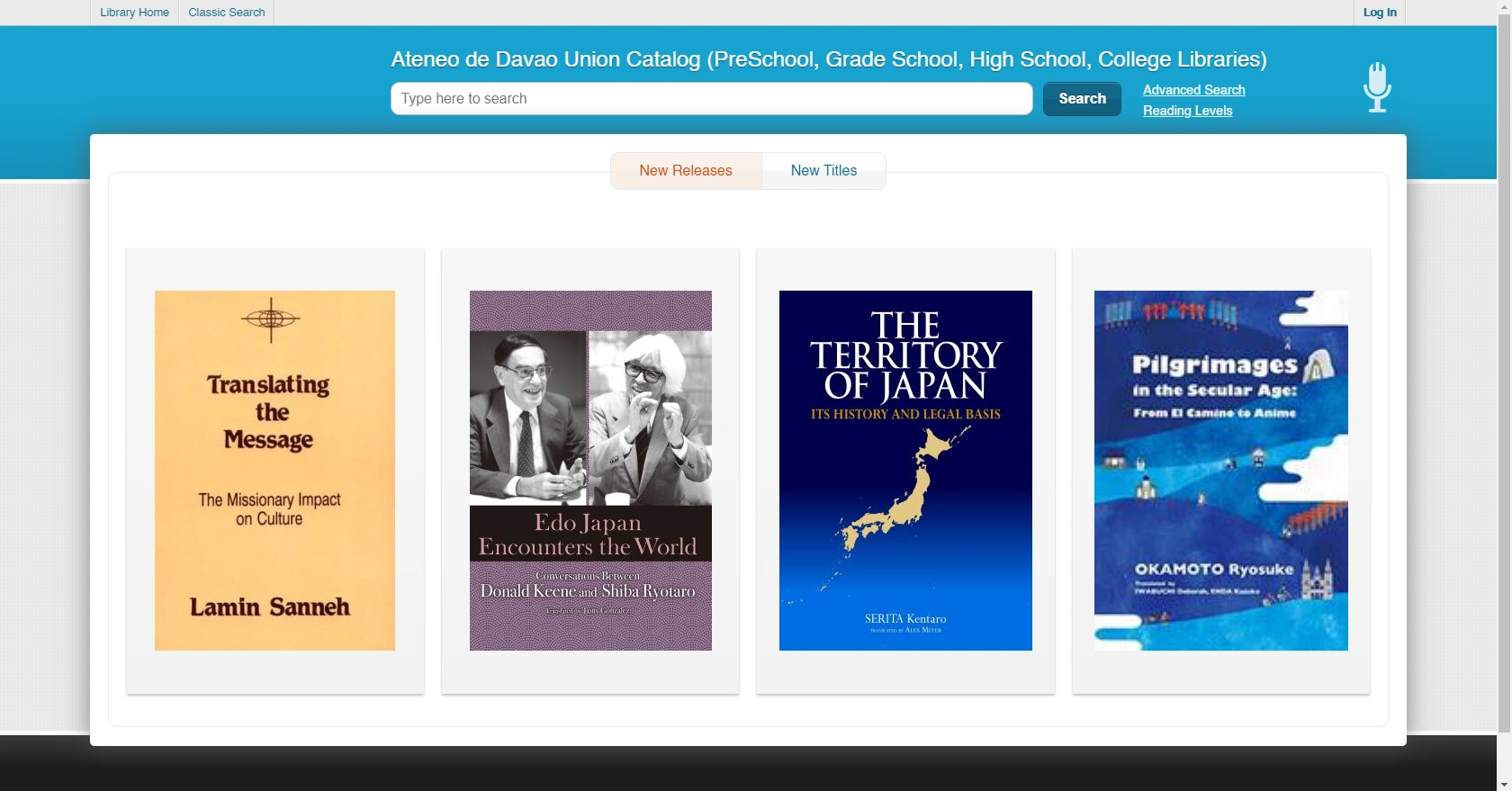The image size is (1512, 791).
Task: Open Advanced Search
Action: click(1194, 90)
